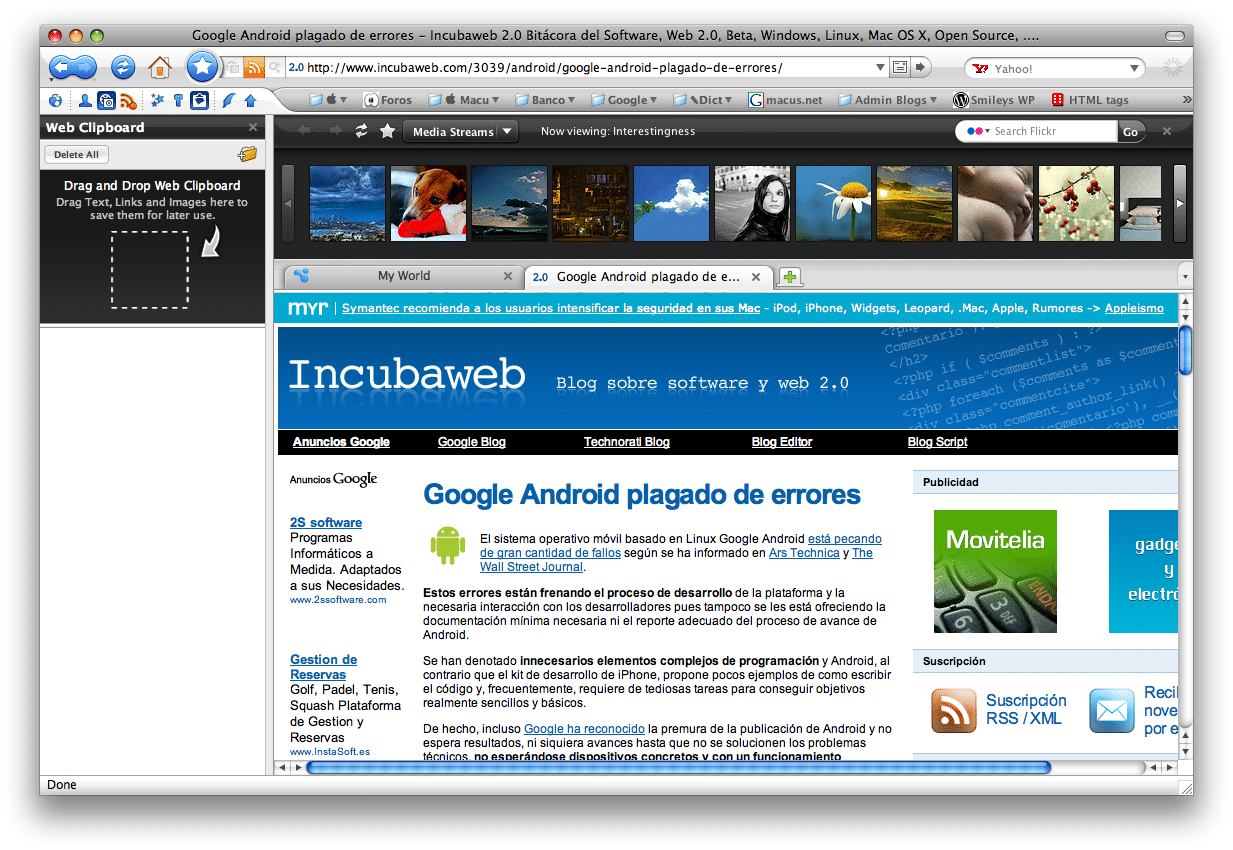Screen dimensions: 1233x850
Task: Show more bookmarks with the double chevron
Action: (x=1187, y=100)
